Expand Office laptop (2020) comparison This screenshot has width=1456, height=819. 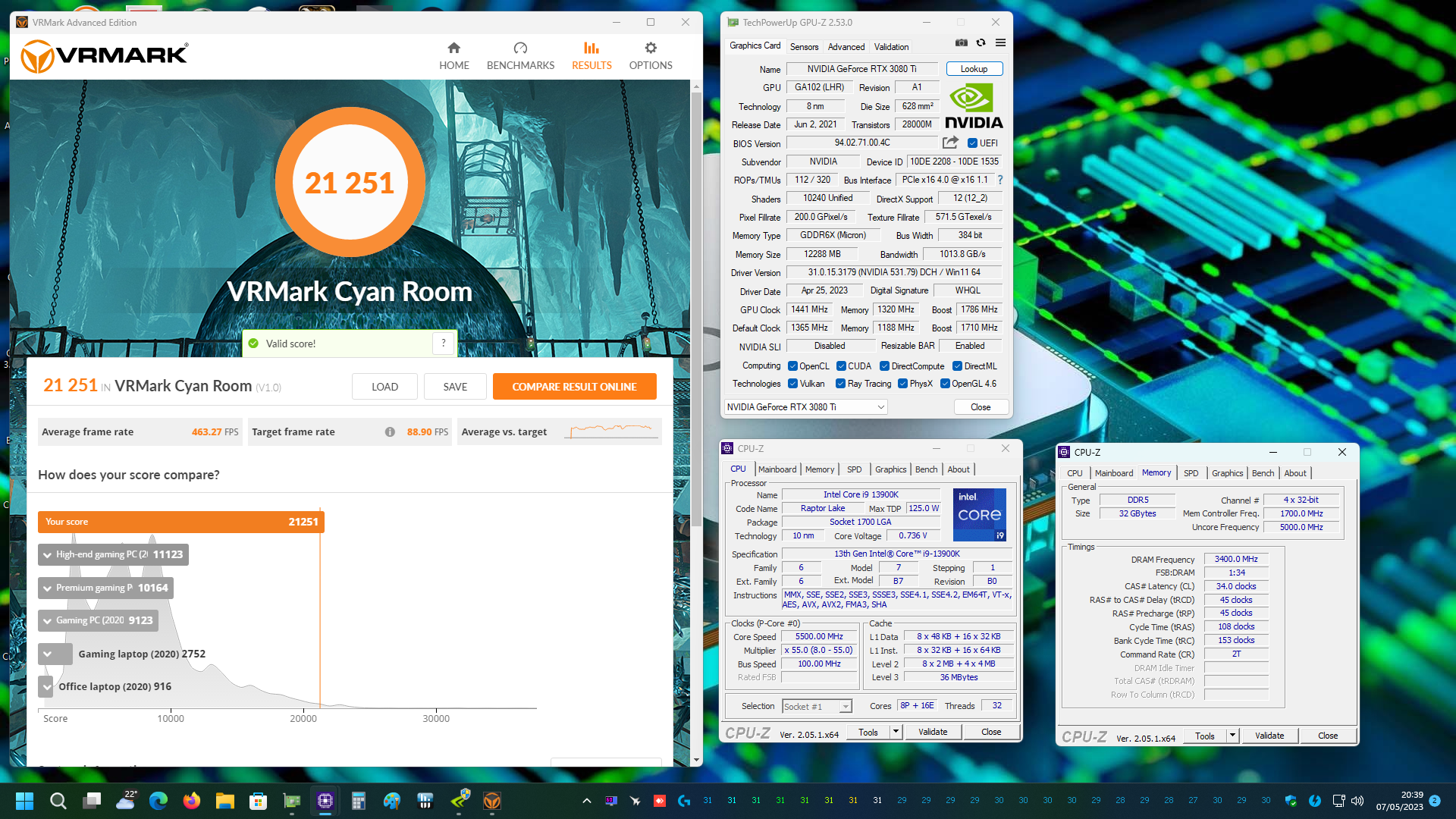pos(48,686)
